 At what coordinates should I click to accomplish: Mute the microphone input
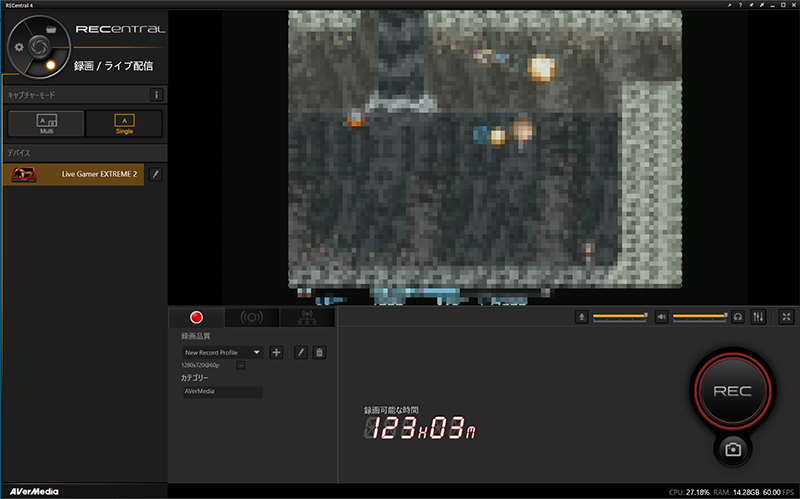581,317
